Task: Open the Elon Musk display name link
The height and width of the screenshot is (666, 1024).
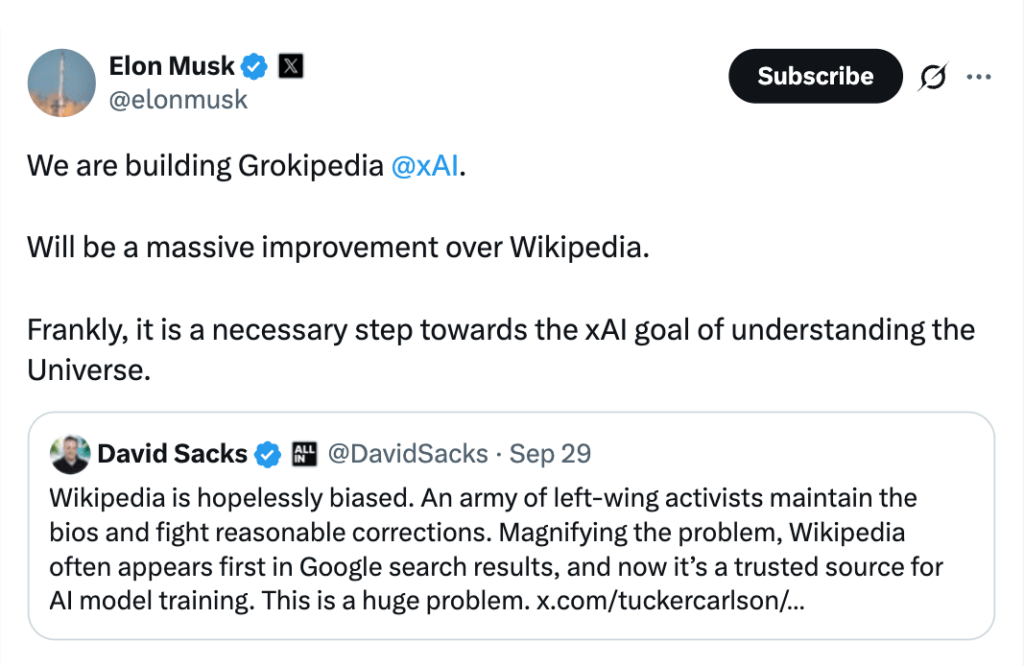Action: 171,66
